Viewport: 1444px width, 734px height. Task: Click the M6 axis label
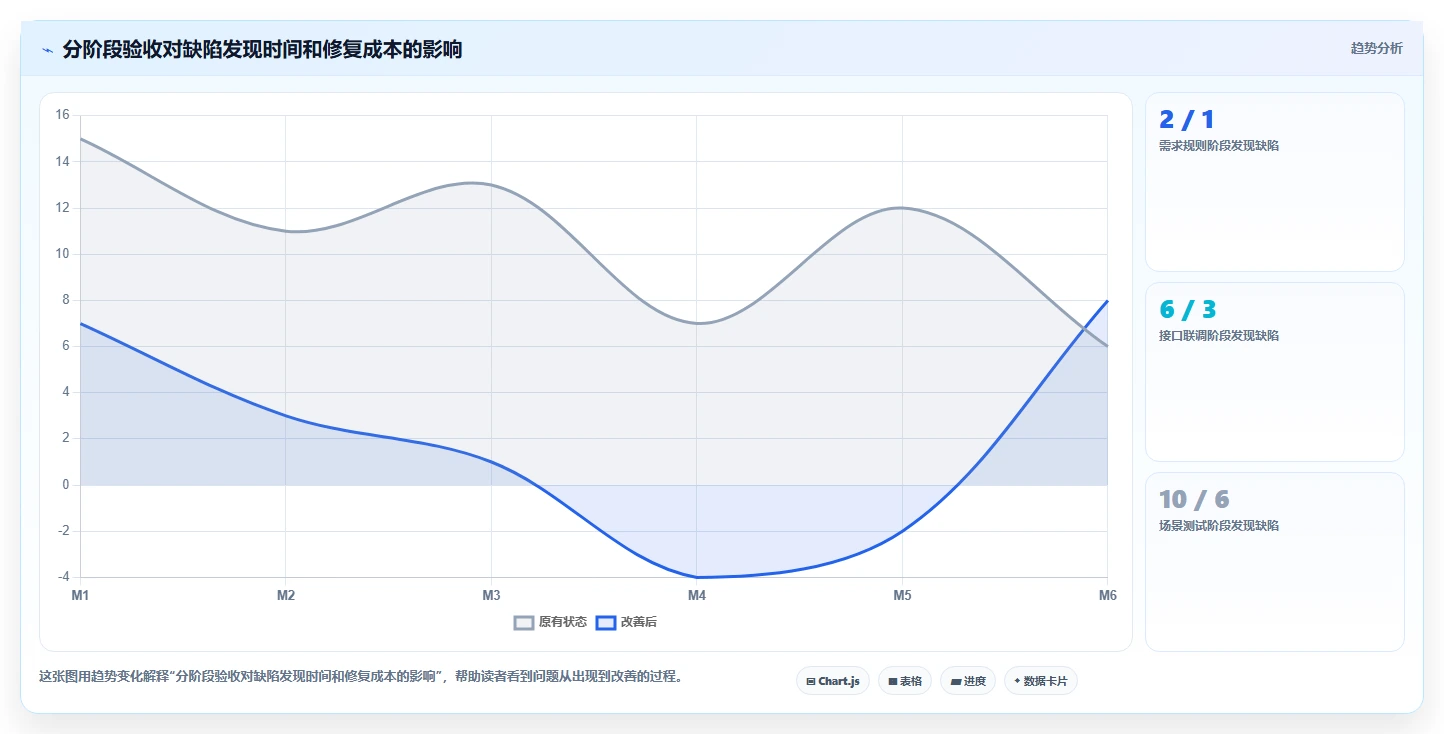pos(1107,596)
